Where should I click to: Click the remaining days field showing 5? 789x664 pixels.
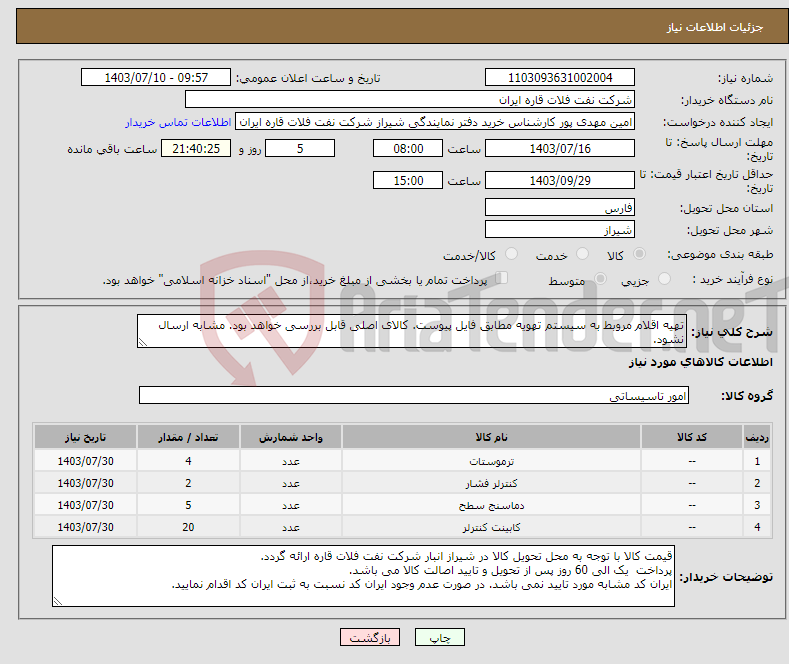(x=300, y=148)
